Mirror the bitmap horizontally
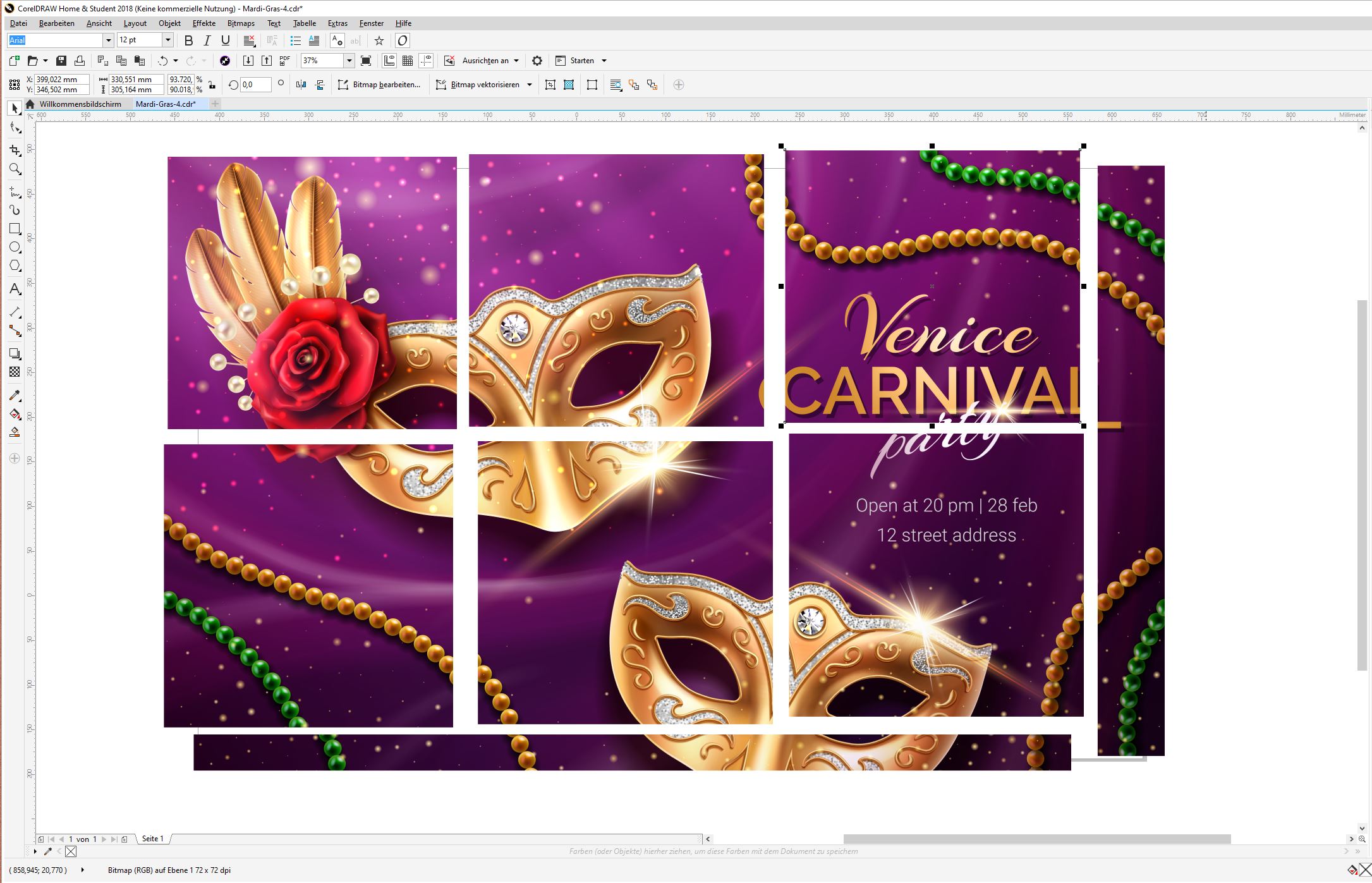This screenshot has width=1372, height=883. (301, 85)
